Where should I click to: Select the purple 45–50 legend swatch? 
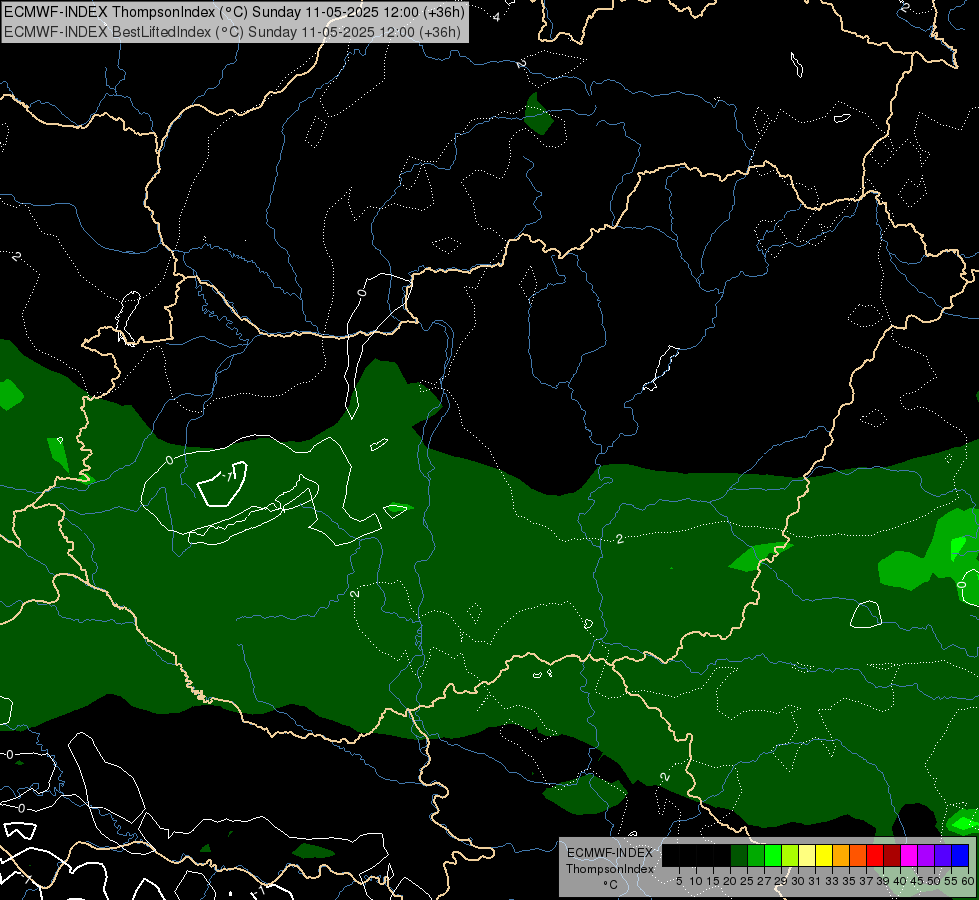tap(926, 856)
